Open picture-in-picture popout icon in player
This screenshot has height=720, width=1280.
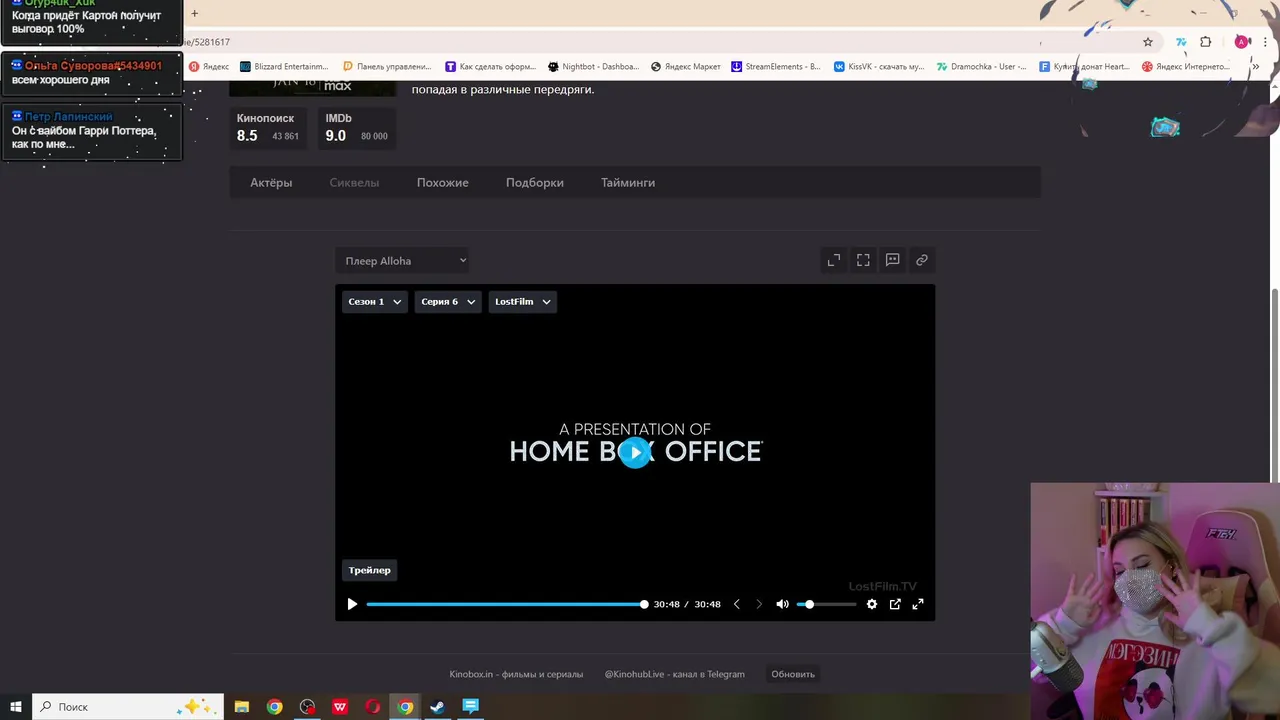coord(895,604)
